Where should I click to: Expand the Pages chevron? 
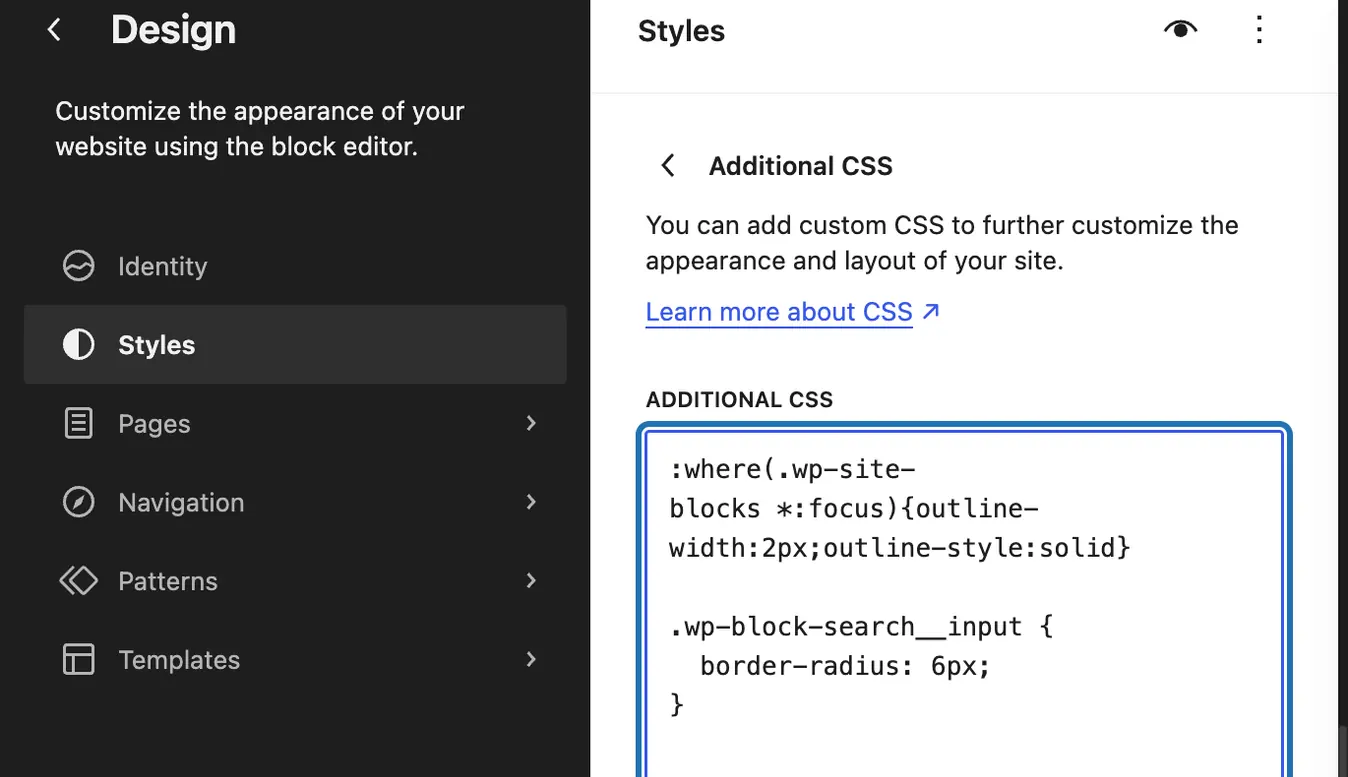click(x=532, y=424)
